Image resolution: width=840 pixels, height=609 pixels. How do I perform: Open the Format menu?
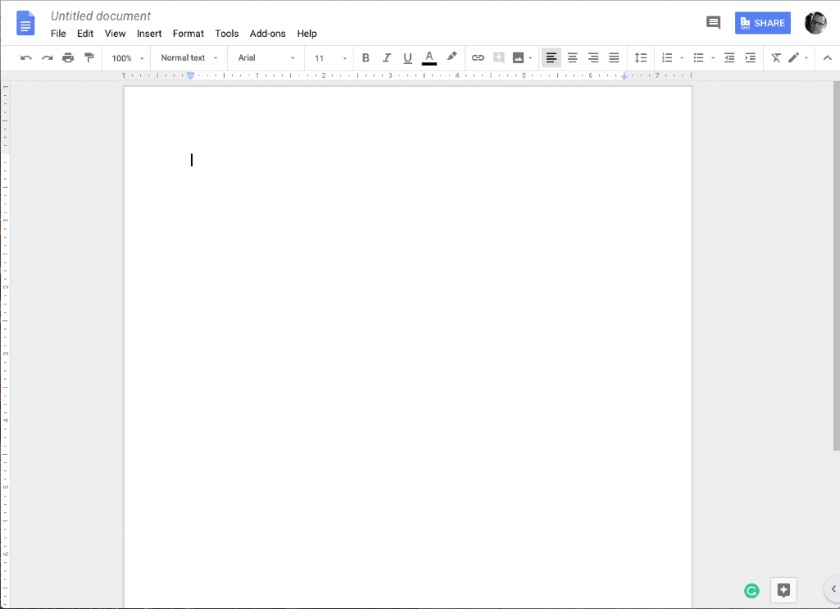188,33
